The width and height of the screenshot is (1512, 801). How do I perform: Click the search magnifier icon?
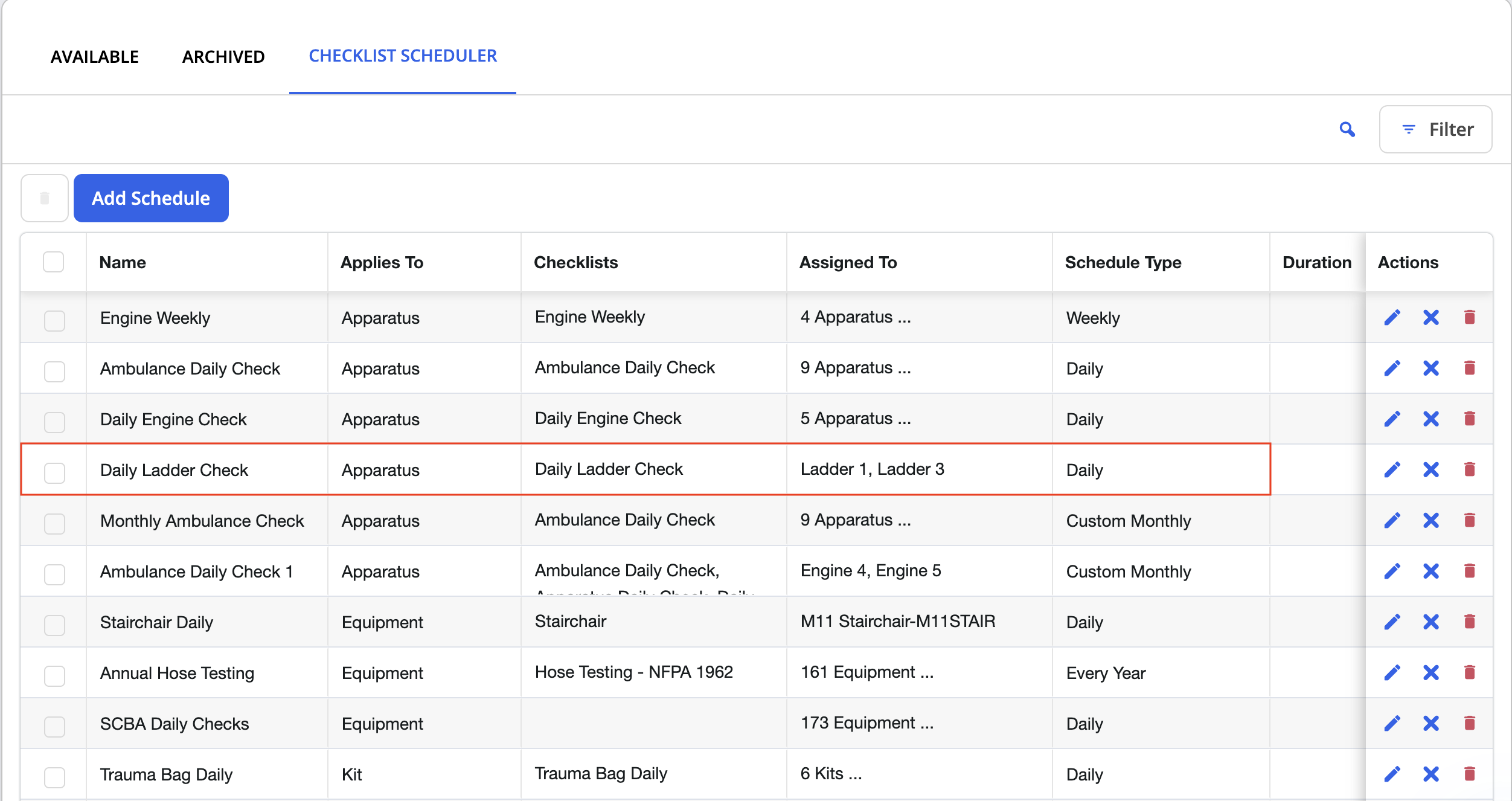click(1347, 129)
